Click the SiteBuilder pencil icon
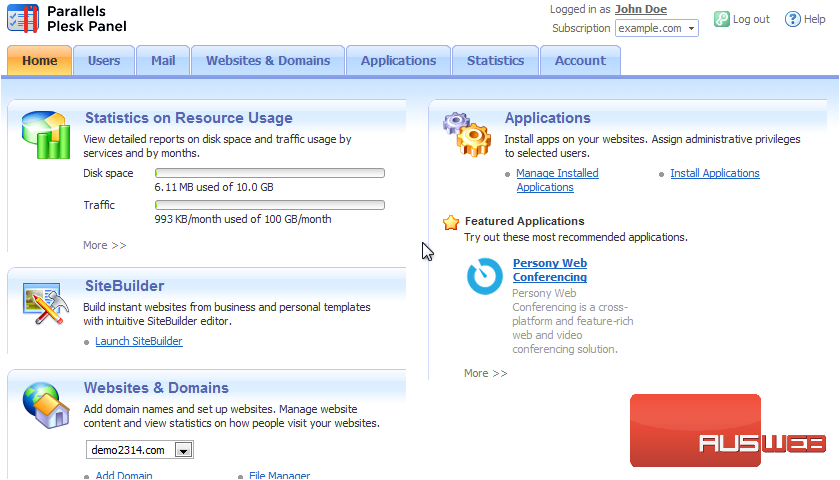The width and height of the screenshot is (840, 480). (x=45, y=302)
